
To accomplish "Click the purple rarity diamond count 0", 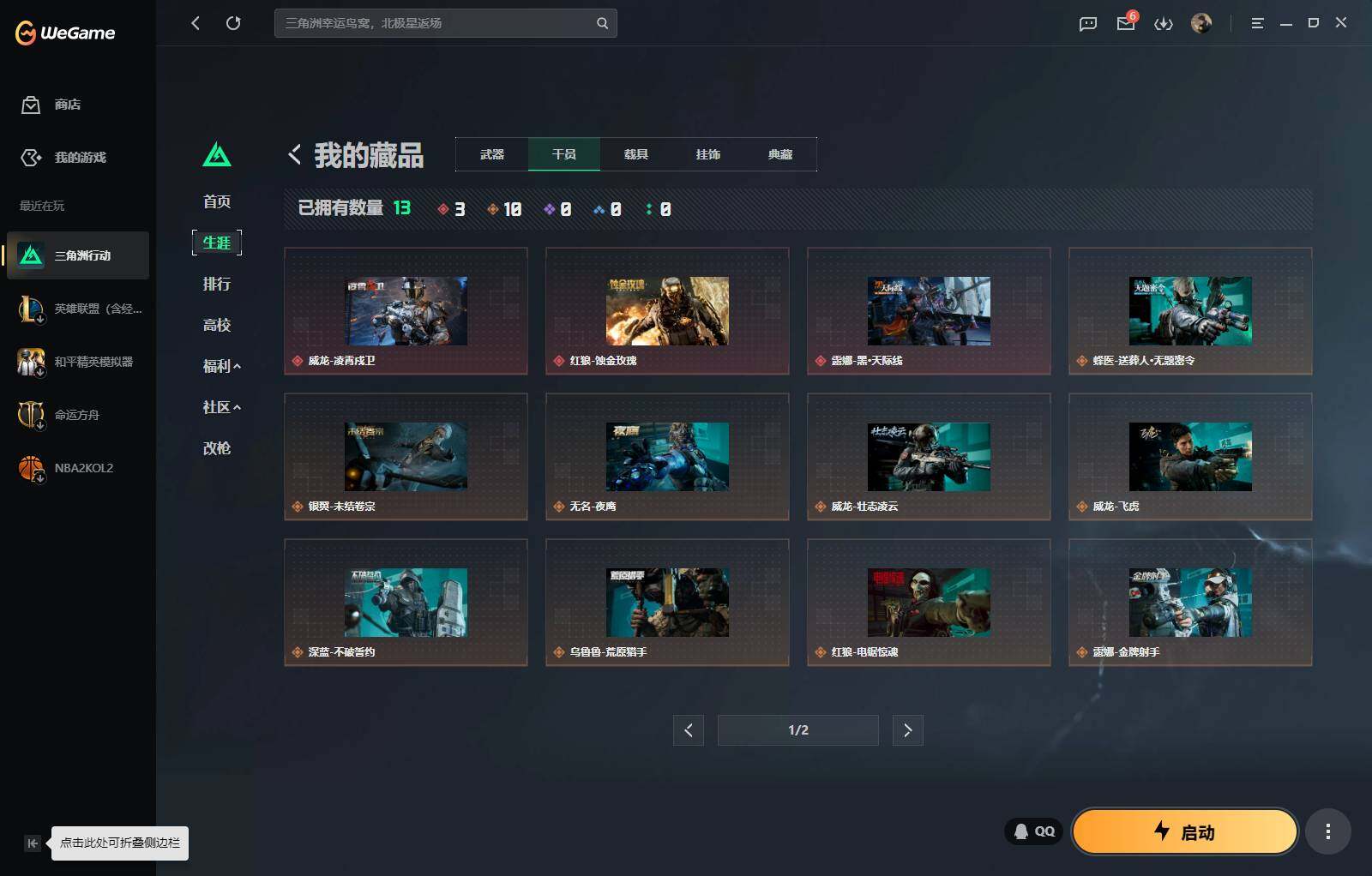I will coord(557,209).
